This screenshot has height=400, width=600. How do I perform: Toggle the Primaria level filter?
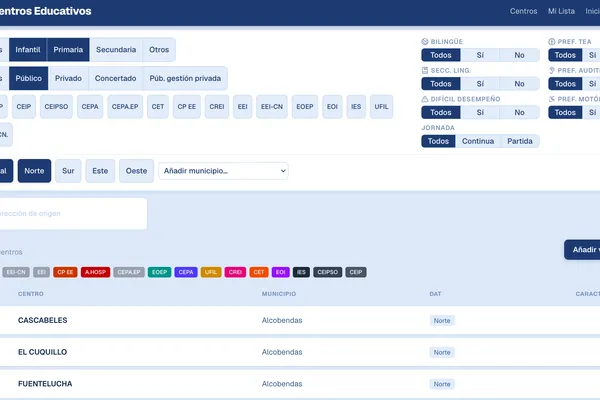[68, 50]
